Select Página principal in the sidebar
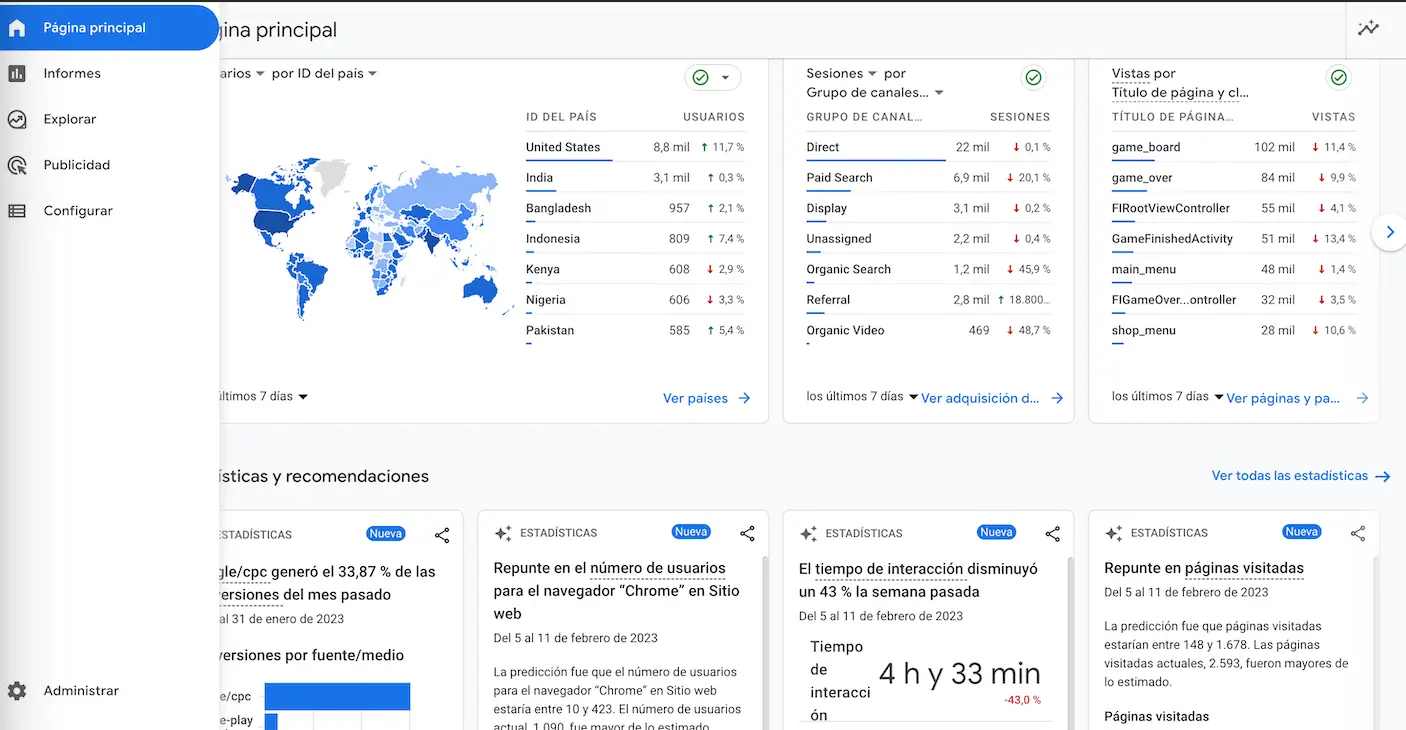This screenshot has height=730, width=1406. (x=94, y=28)
